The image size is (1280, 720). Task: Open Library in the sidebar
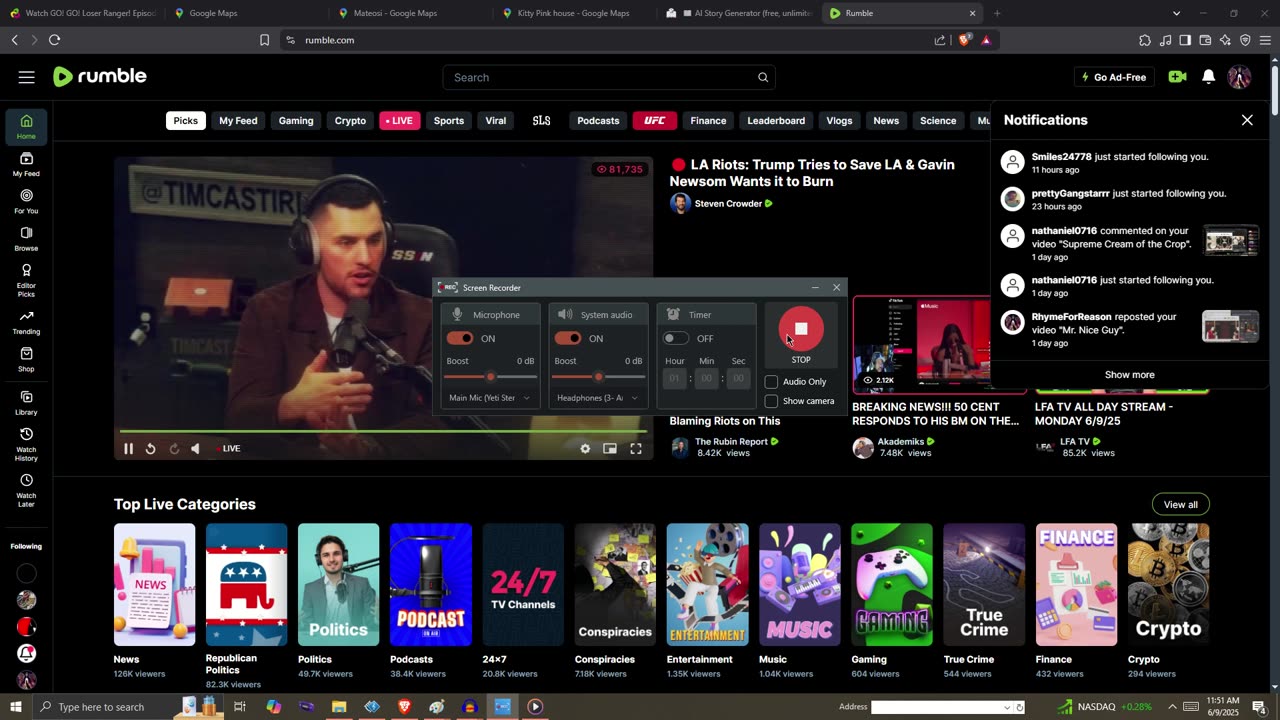[26, 403]
